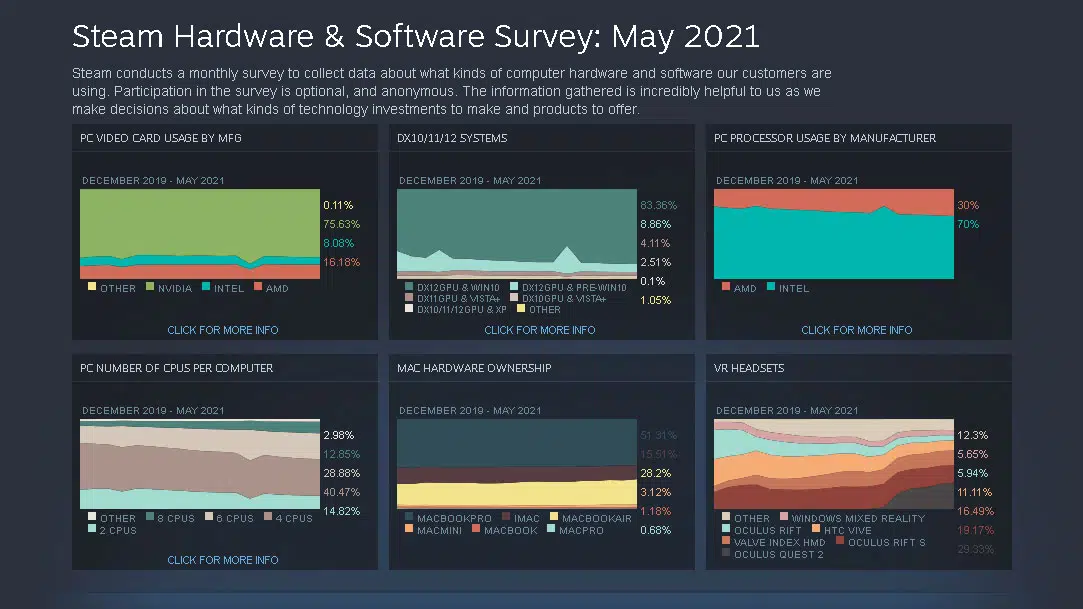Click the VR headsets area chart
This screenshot has width=1083, height=609.
click(x=834, y=464)
